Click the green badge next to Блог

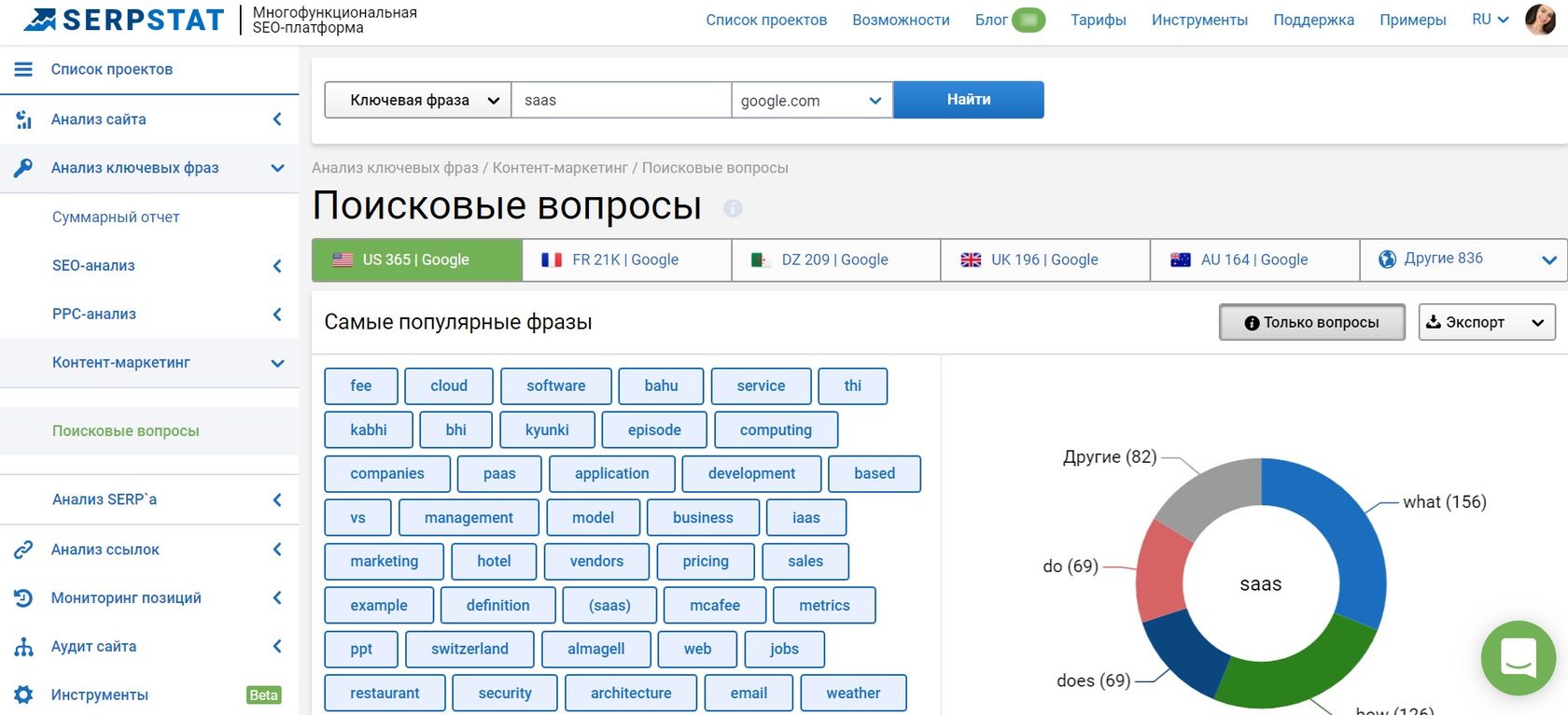(x=1029, y=20)
